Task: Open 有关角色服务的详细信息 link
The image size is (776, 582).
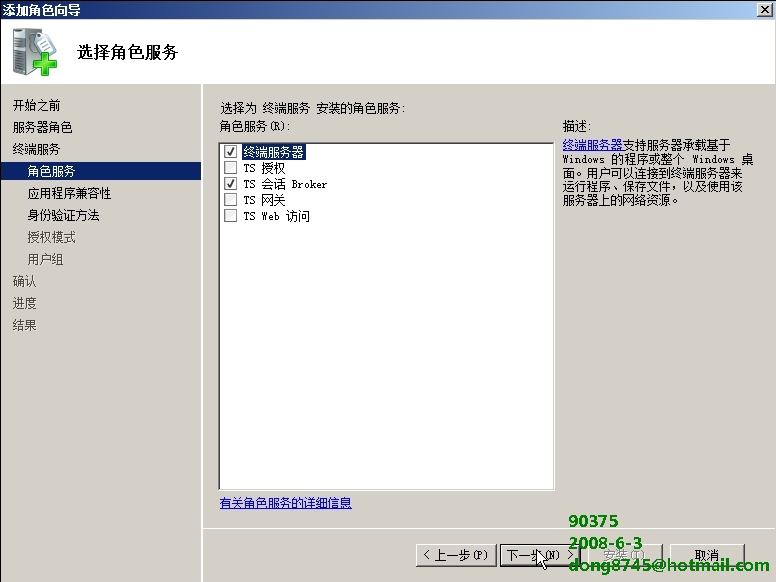Action: (x=286, y=503)
